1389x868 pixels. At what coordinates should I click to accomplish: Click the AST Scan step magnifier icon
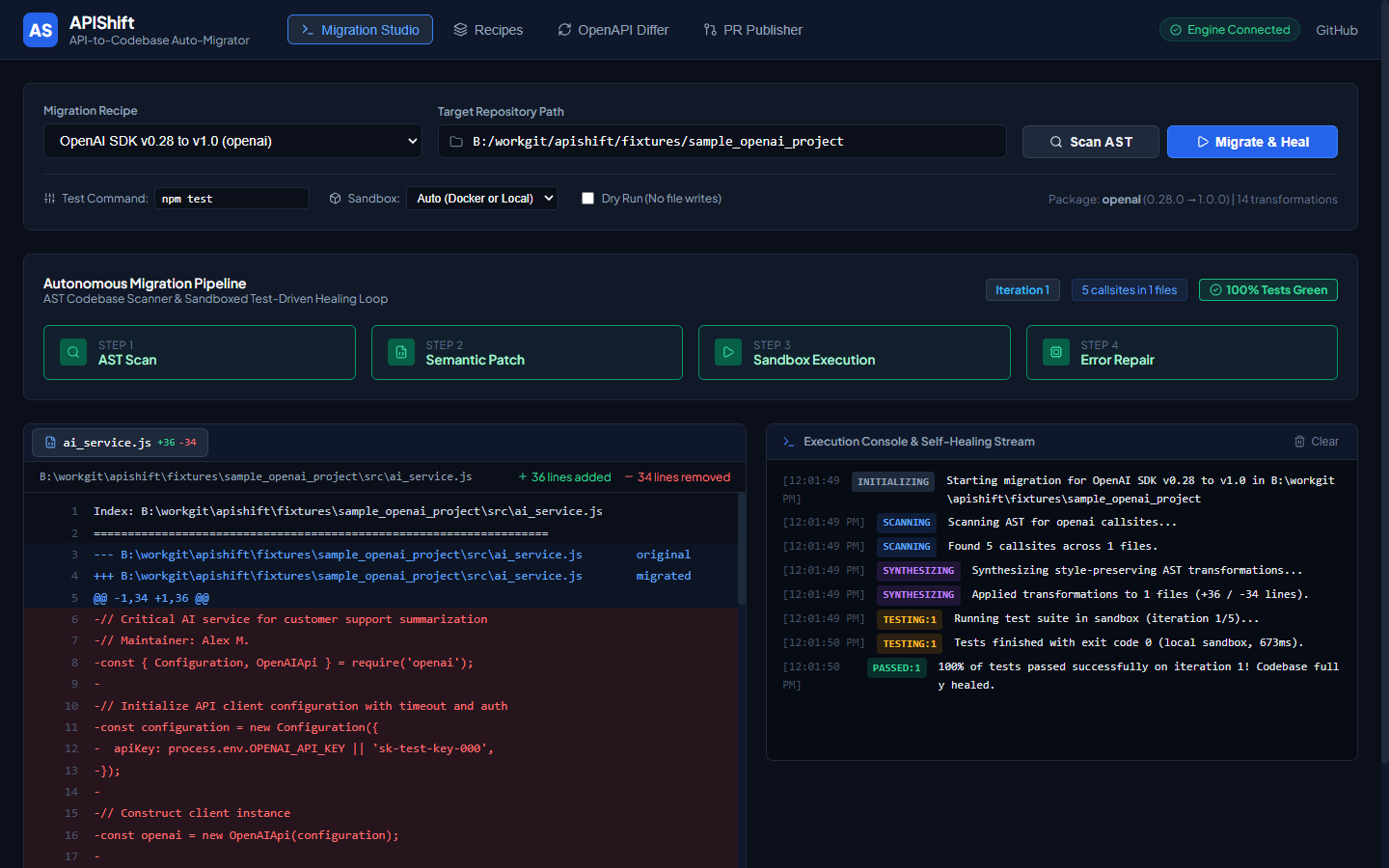pos(73,352)
